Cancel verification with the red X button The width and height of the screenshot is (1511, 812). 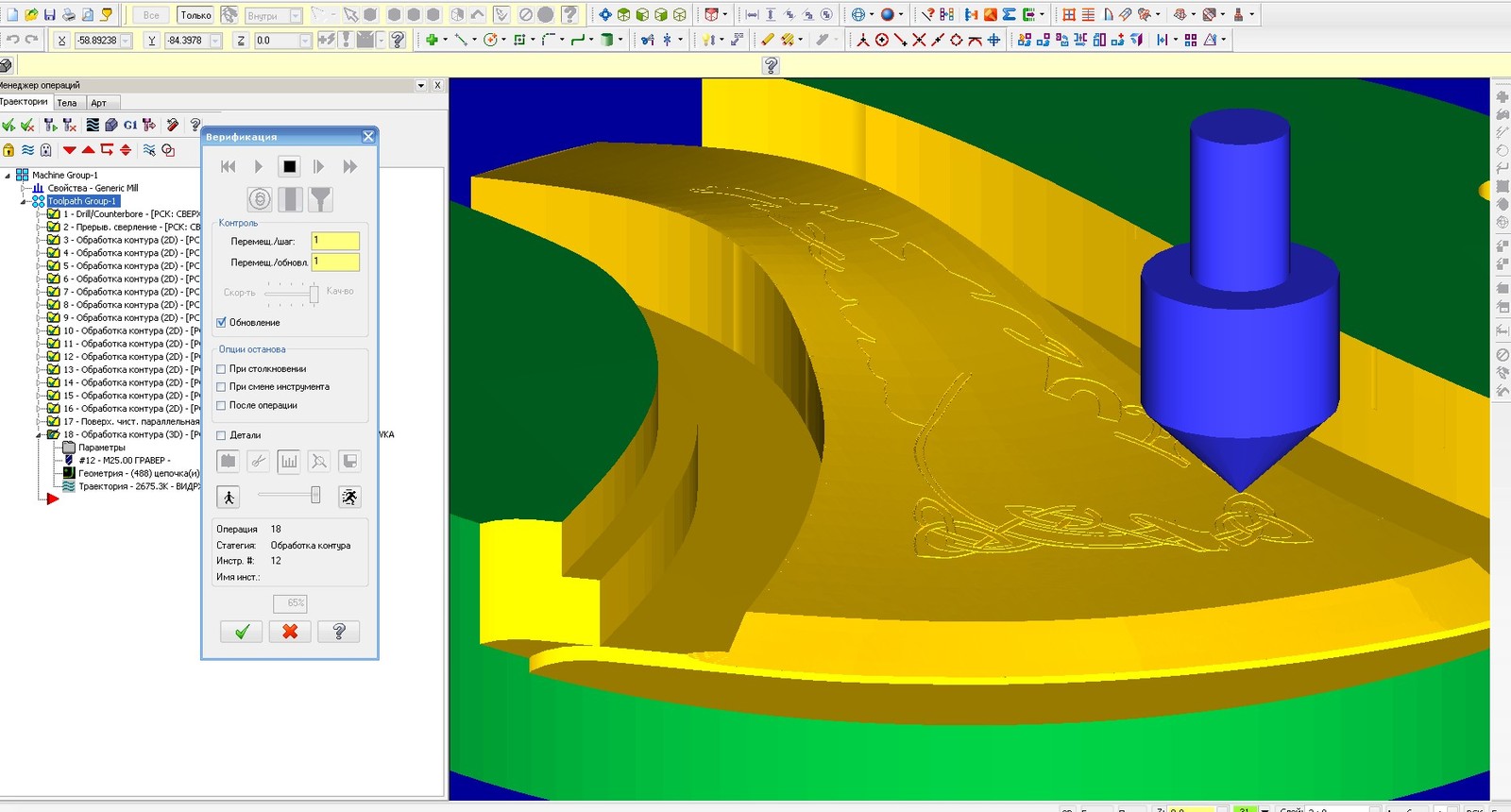(290, 632)
